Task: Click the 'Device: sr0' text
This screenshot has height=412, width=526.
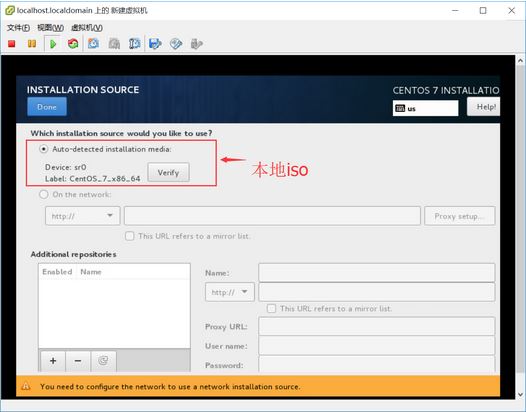Action: (x=66, y=167)
